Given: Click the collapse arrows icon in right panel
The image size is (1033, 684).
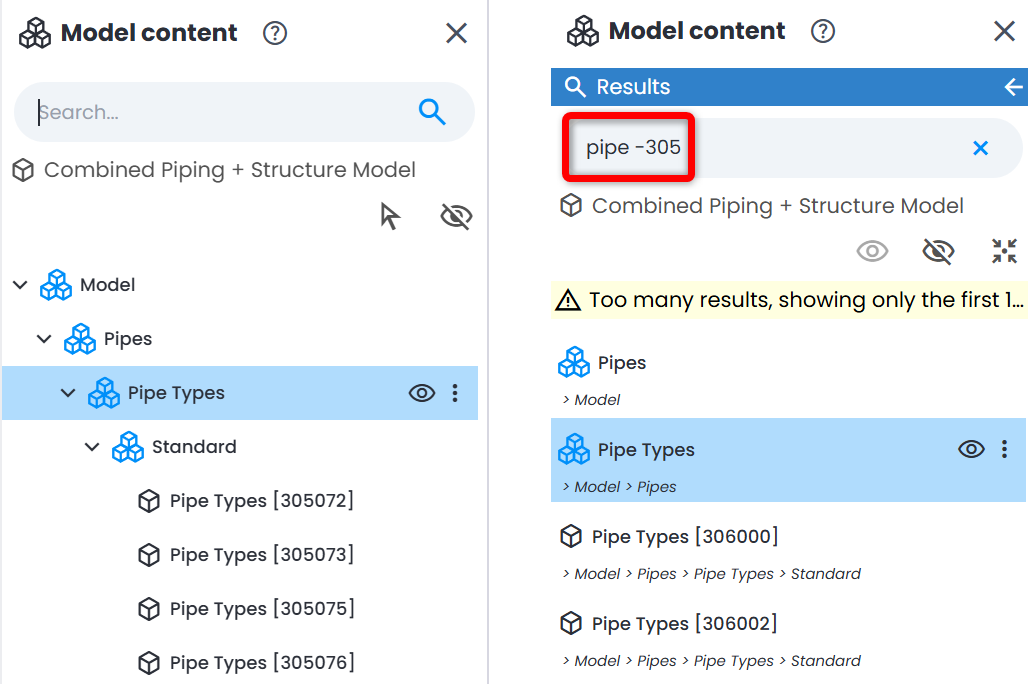Looking at the screenshot, I should tap(1004, 251).
